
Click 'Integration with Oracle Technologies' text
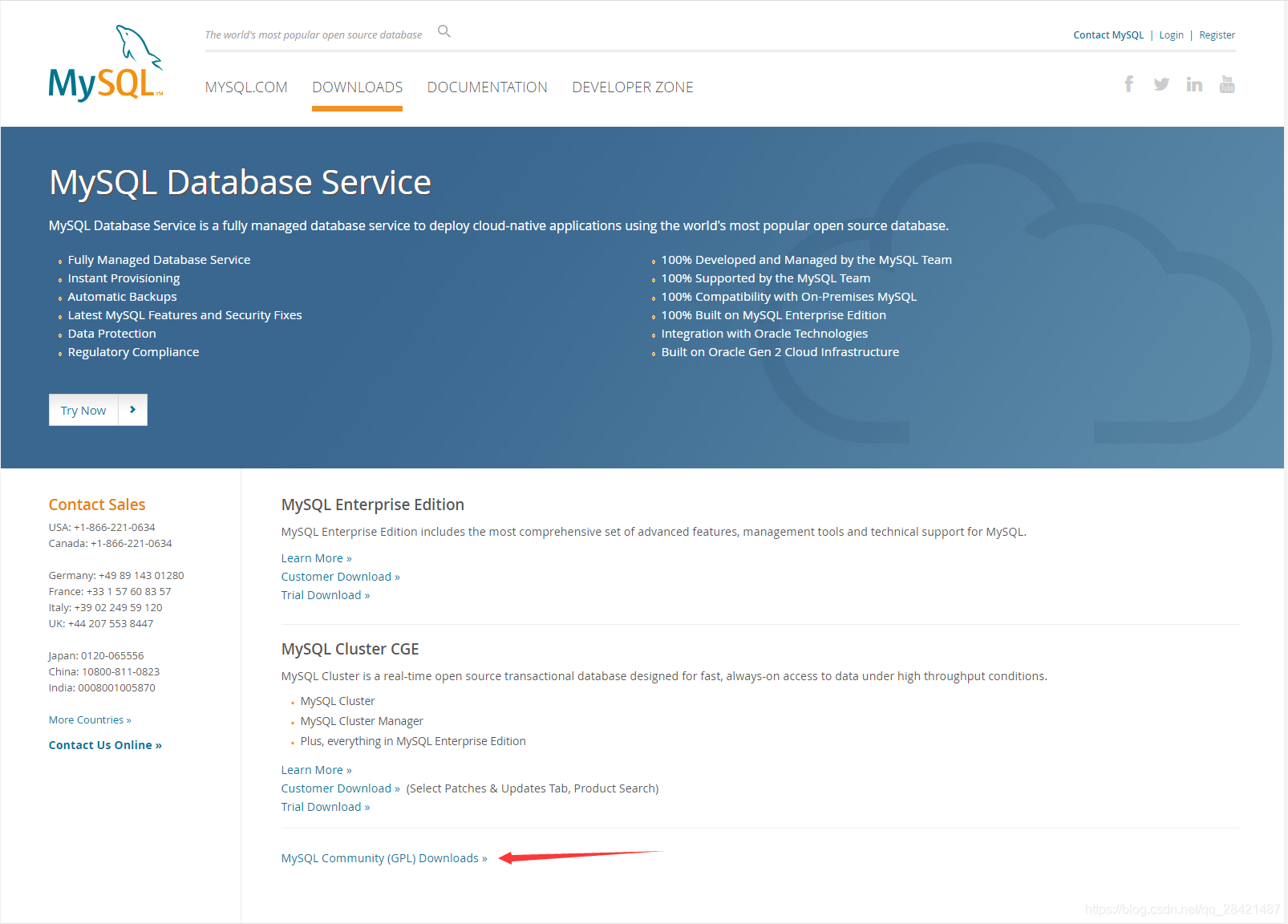pos(764,334)
